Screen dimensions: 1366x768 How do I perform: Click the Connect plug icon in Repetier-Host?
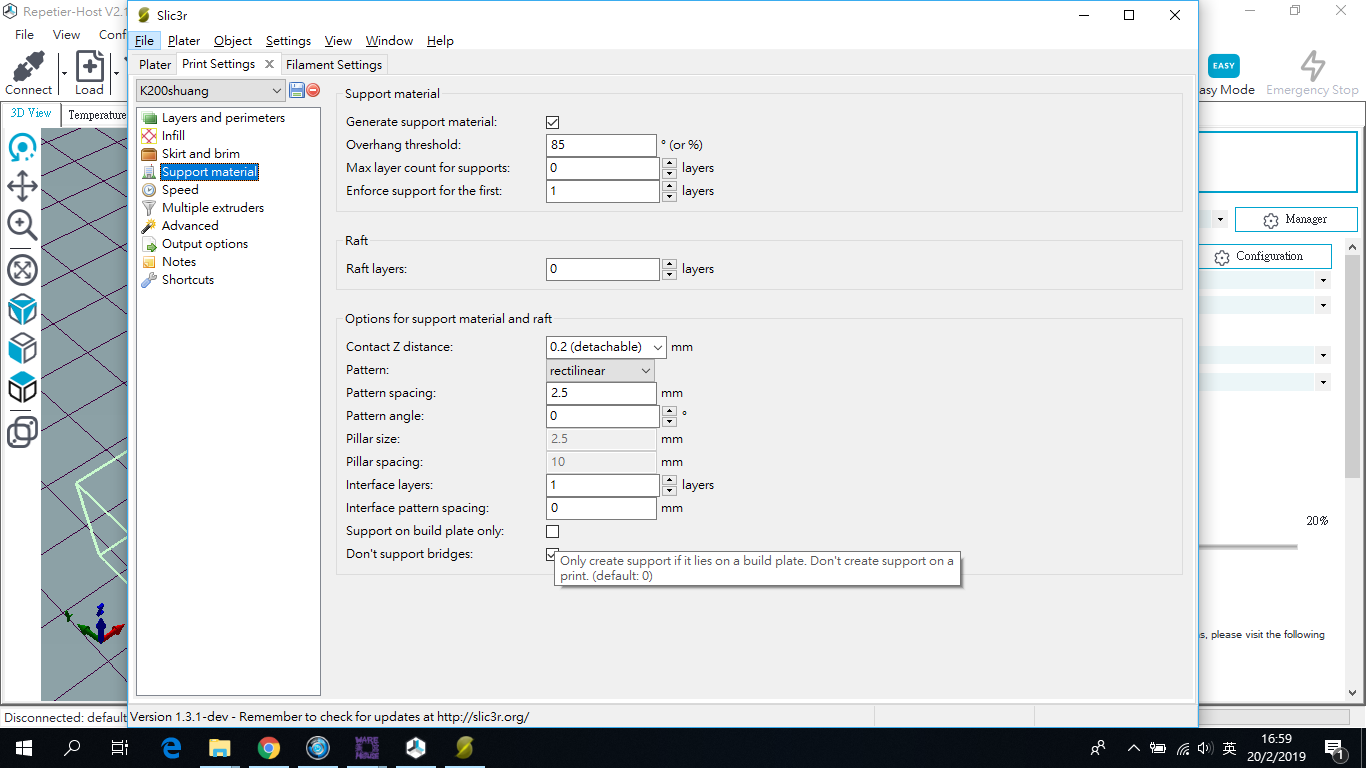[x=29, y=67]
